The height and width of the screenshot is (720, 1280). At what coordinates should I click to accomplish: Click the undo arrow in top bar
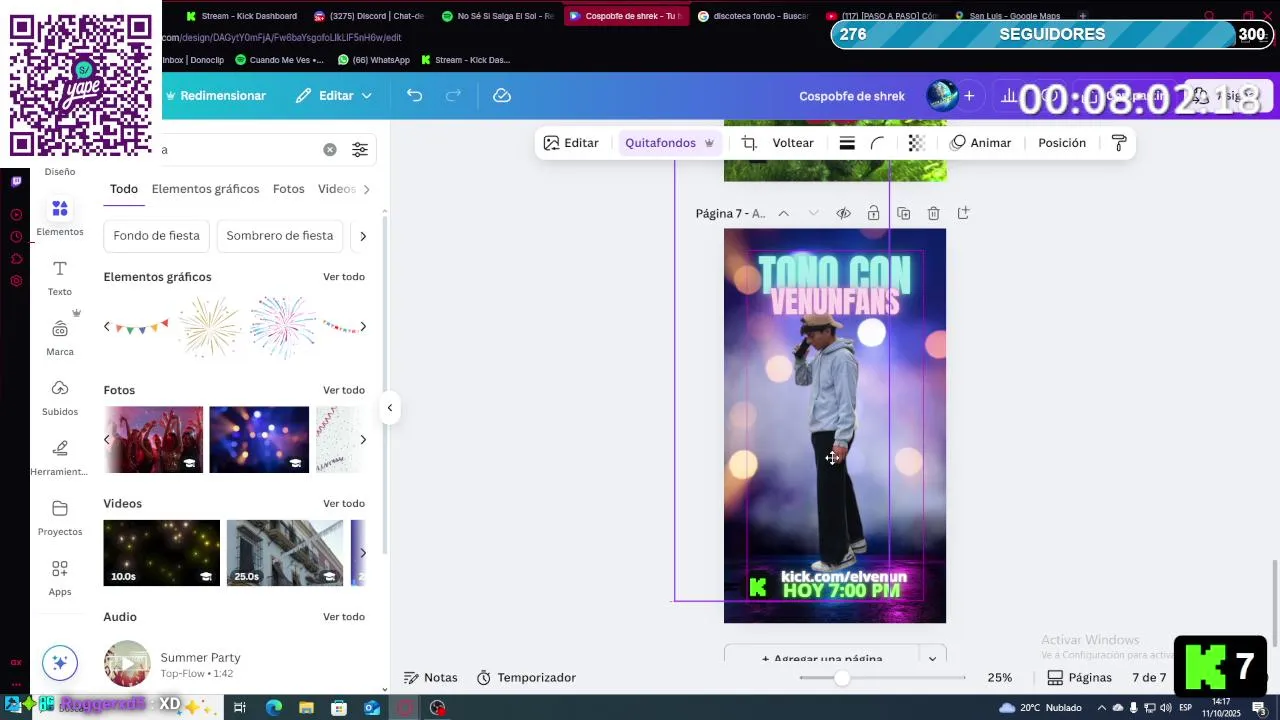point(414,96)
